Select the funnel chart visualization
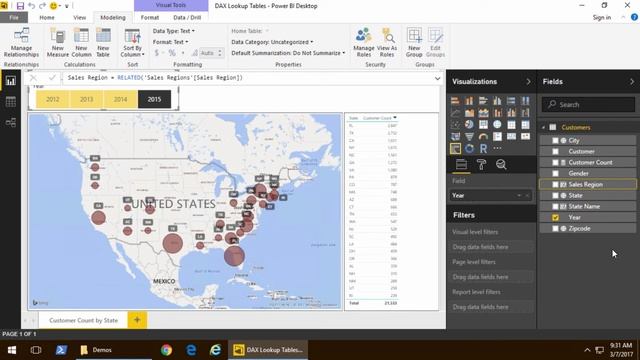This screenshot has width=640, height=360. click(469, 136)
